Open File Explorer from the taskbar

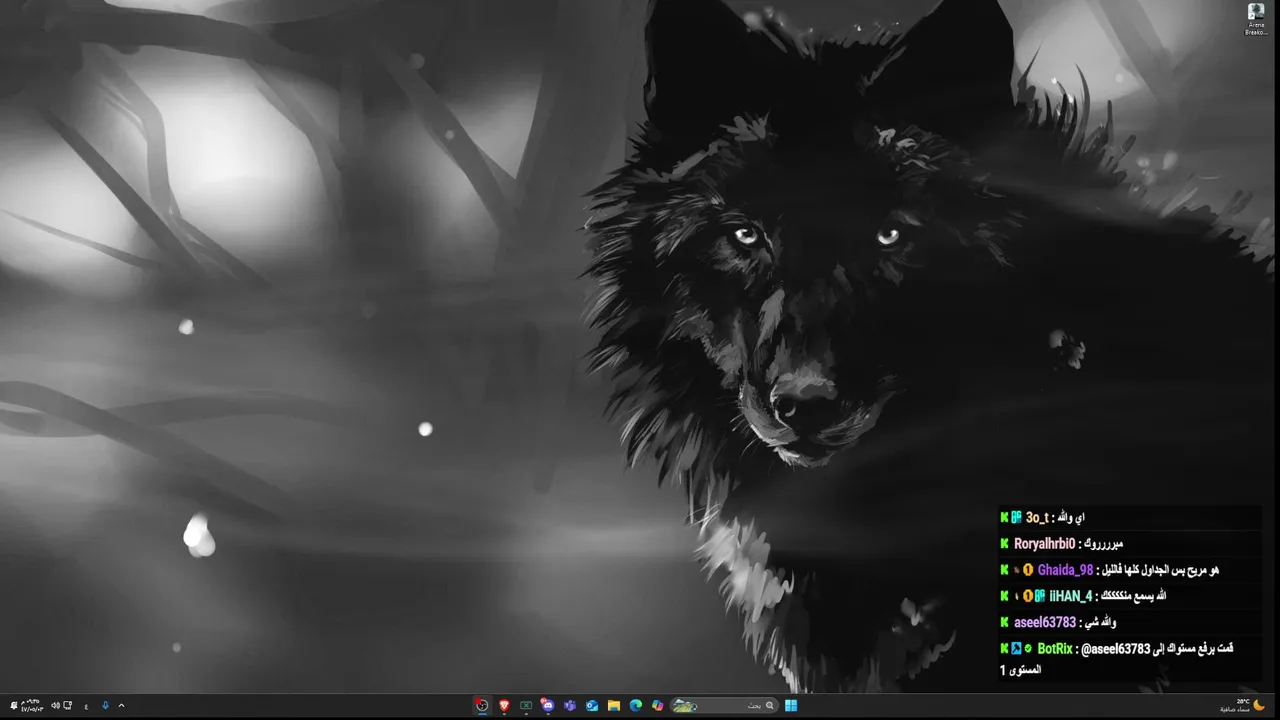tap(614, 705)
